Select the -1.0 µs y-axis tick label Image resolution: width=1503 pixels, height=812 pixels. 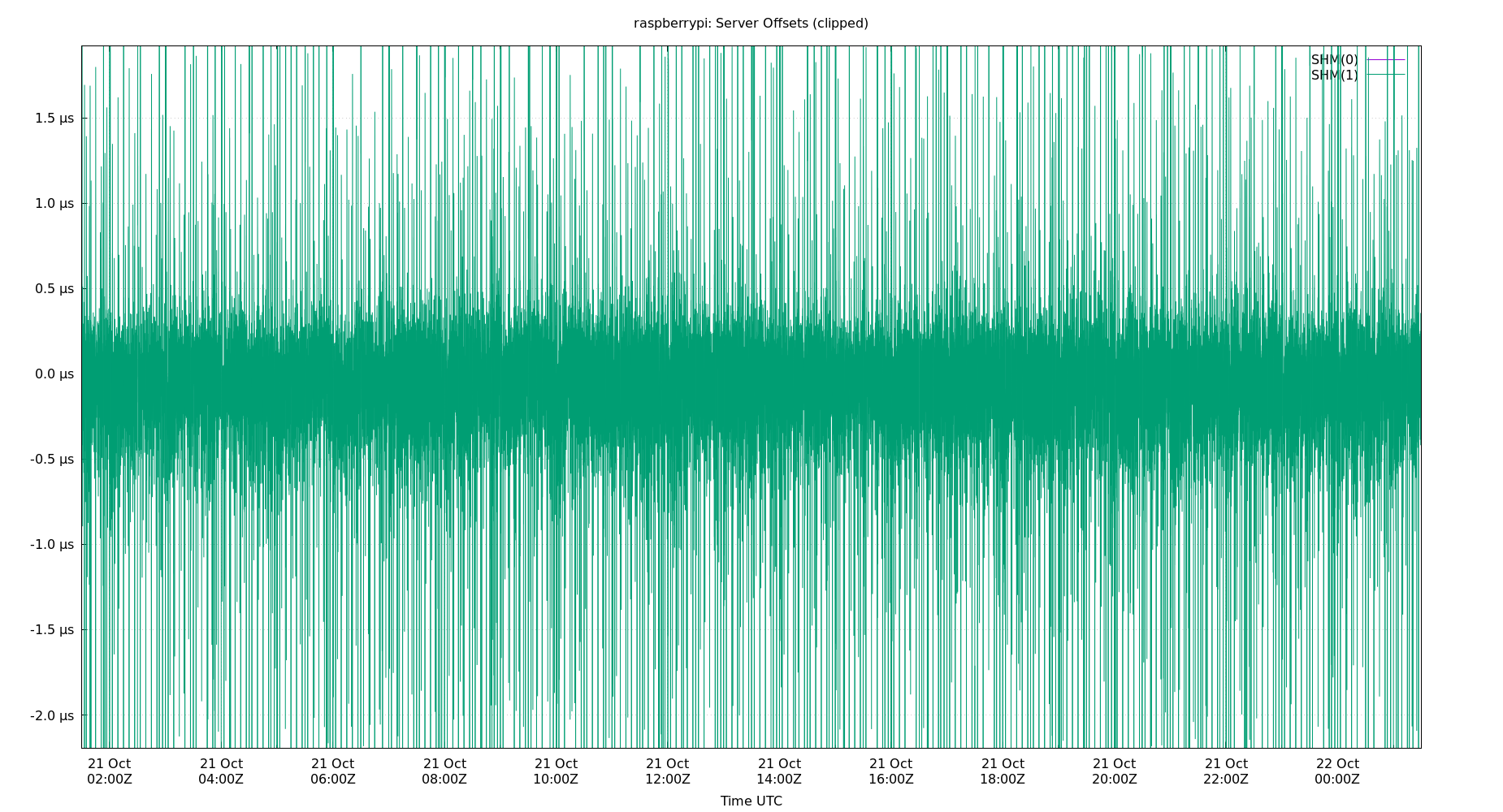pos(52,545)
